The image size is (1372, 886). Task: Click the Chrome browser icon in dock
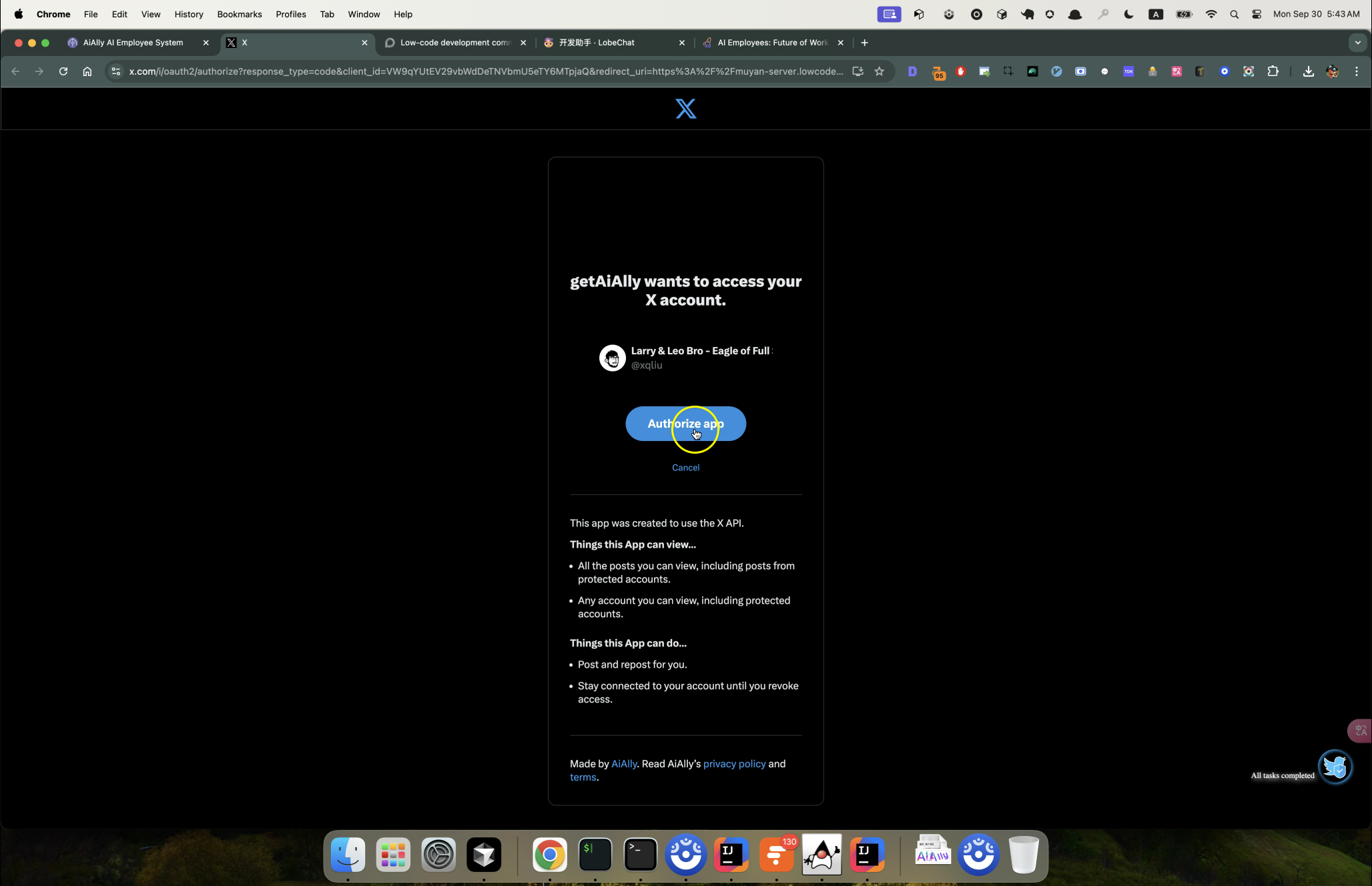[548, 855]
